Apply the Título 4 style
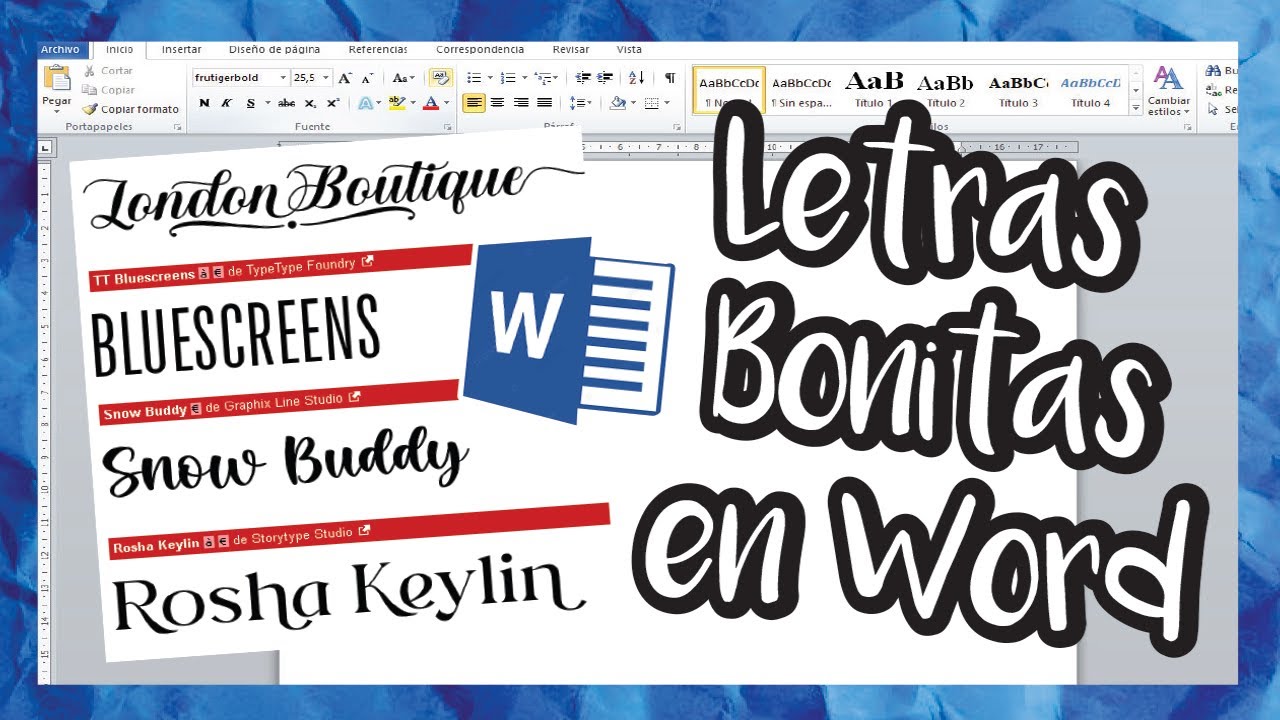 [1090, 89]
